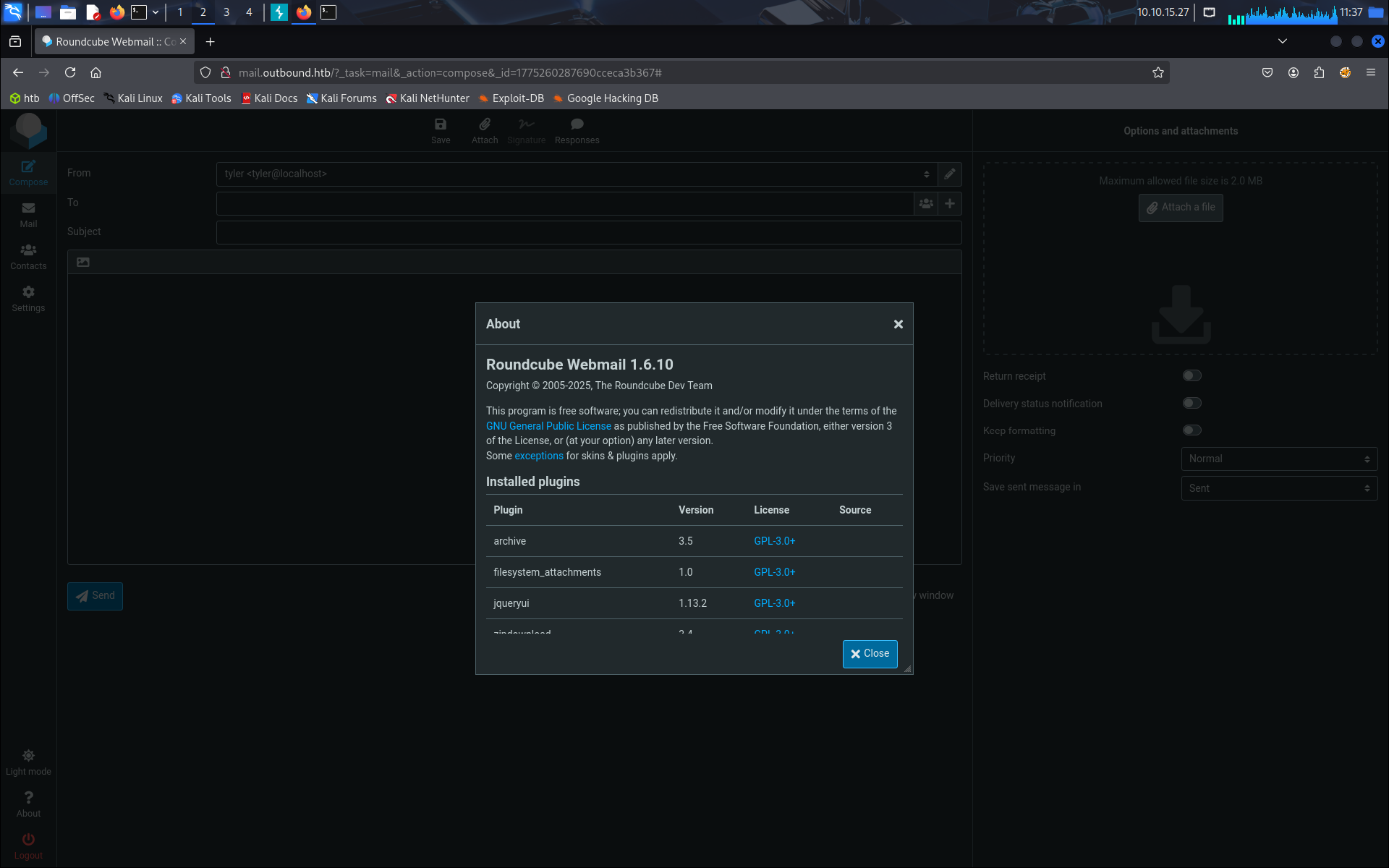Expand the From identity dropdown
This screenshot has height=868, width=1389.
point(576,174)
